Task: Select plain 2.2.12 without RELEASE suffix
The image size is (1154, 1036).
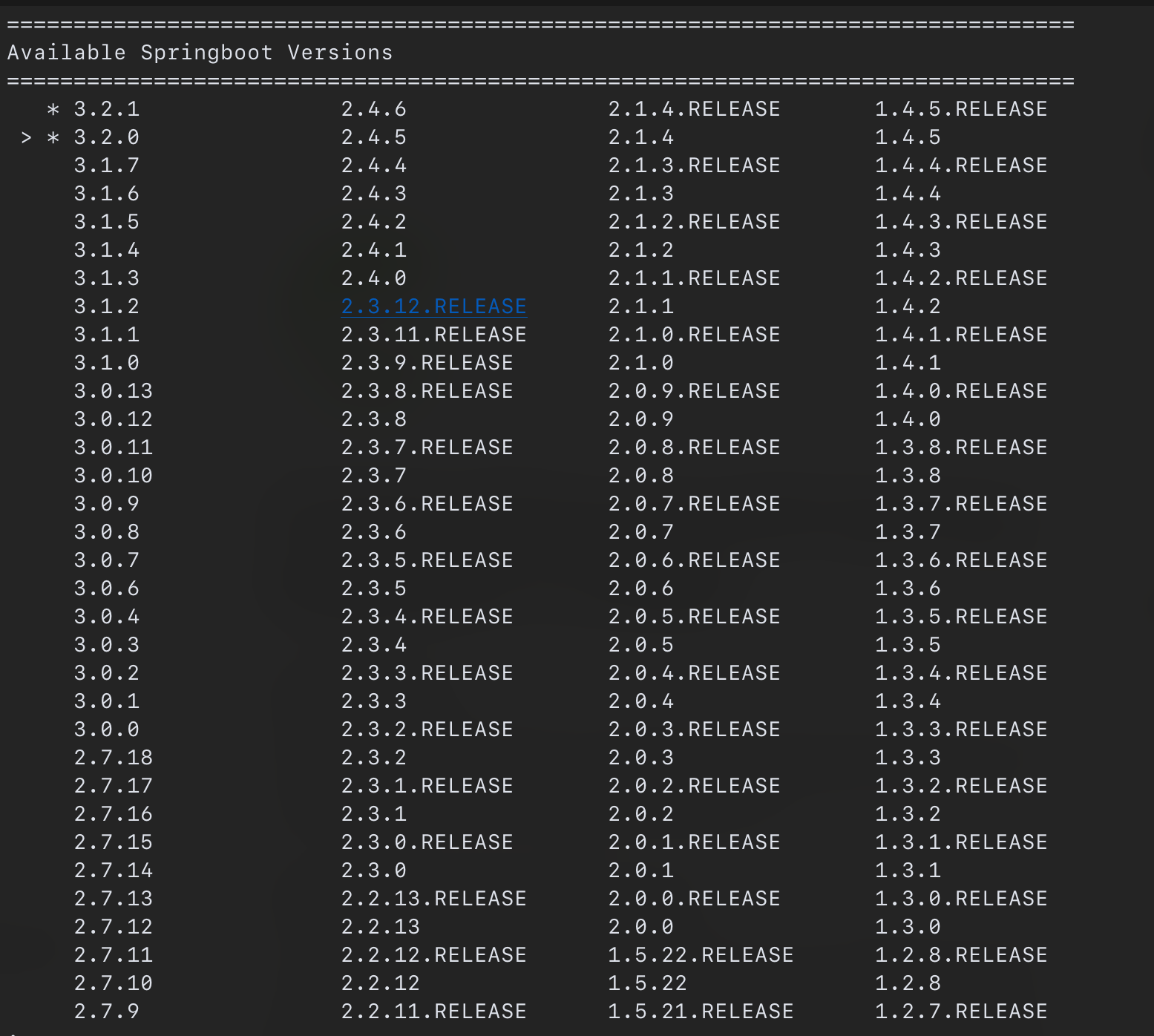Action: tap(381, 983)
